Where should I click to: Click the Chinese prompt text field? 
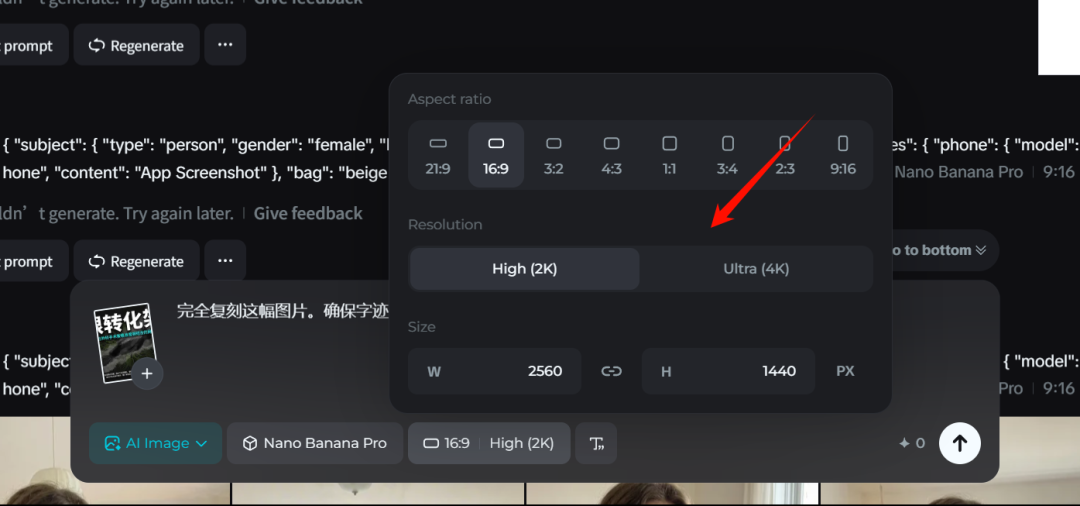(284, 311)
